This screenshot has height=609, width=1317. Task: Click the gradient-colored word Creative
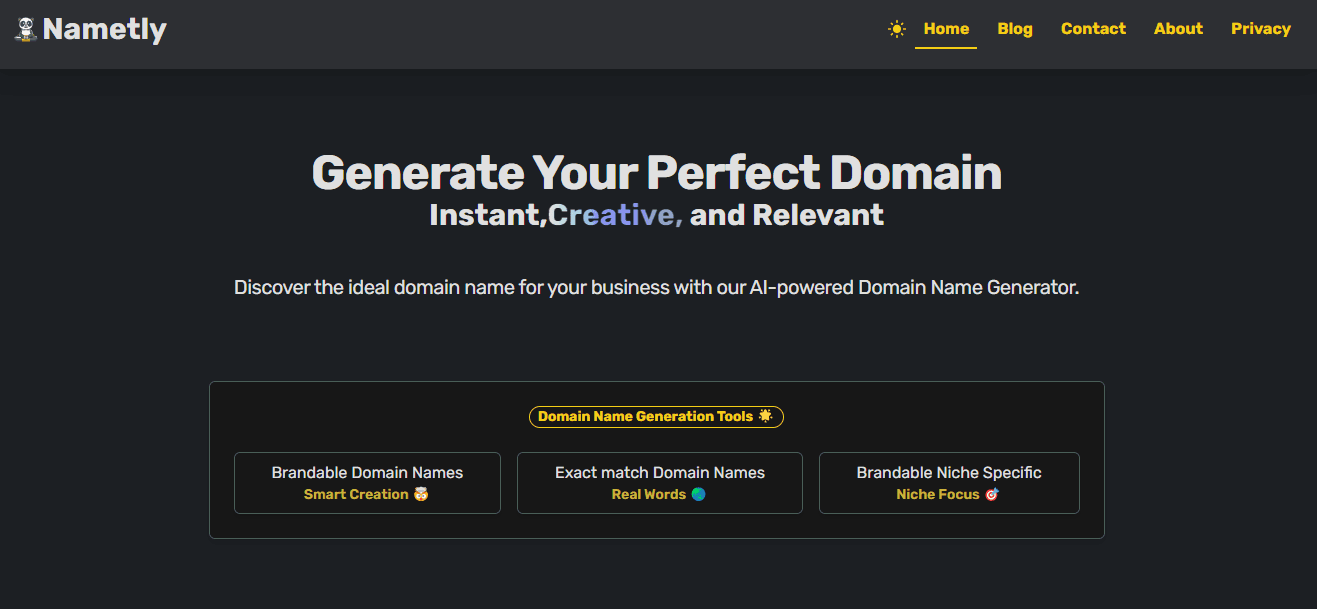[615, 215]
